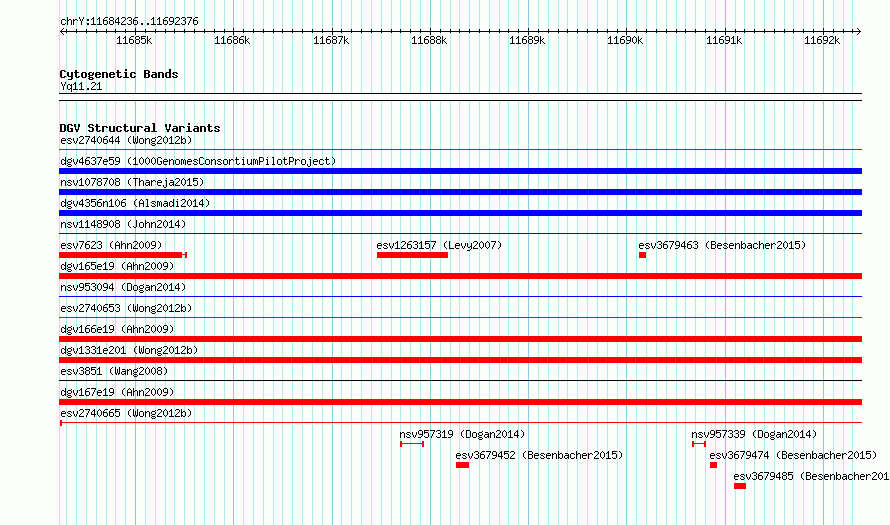This screenshot has width=890, height=525.
Task: Click the 11688k ruler position
Action: [429, 40]
